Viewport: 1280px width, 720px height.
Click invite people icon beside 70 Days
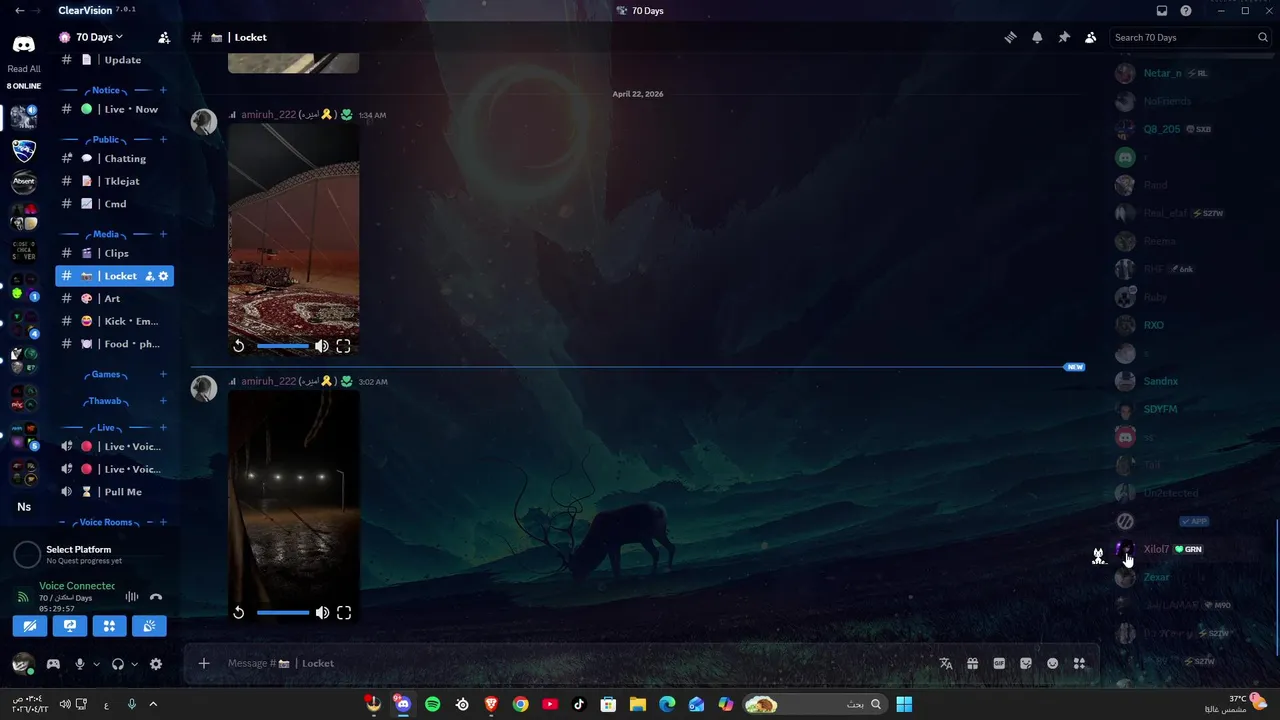(164, 37)
